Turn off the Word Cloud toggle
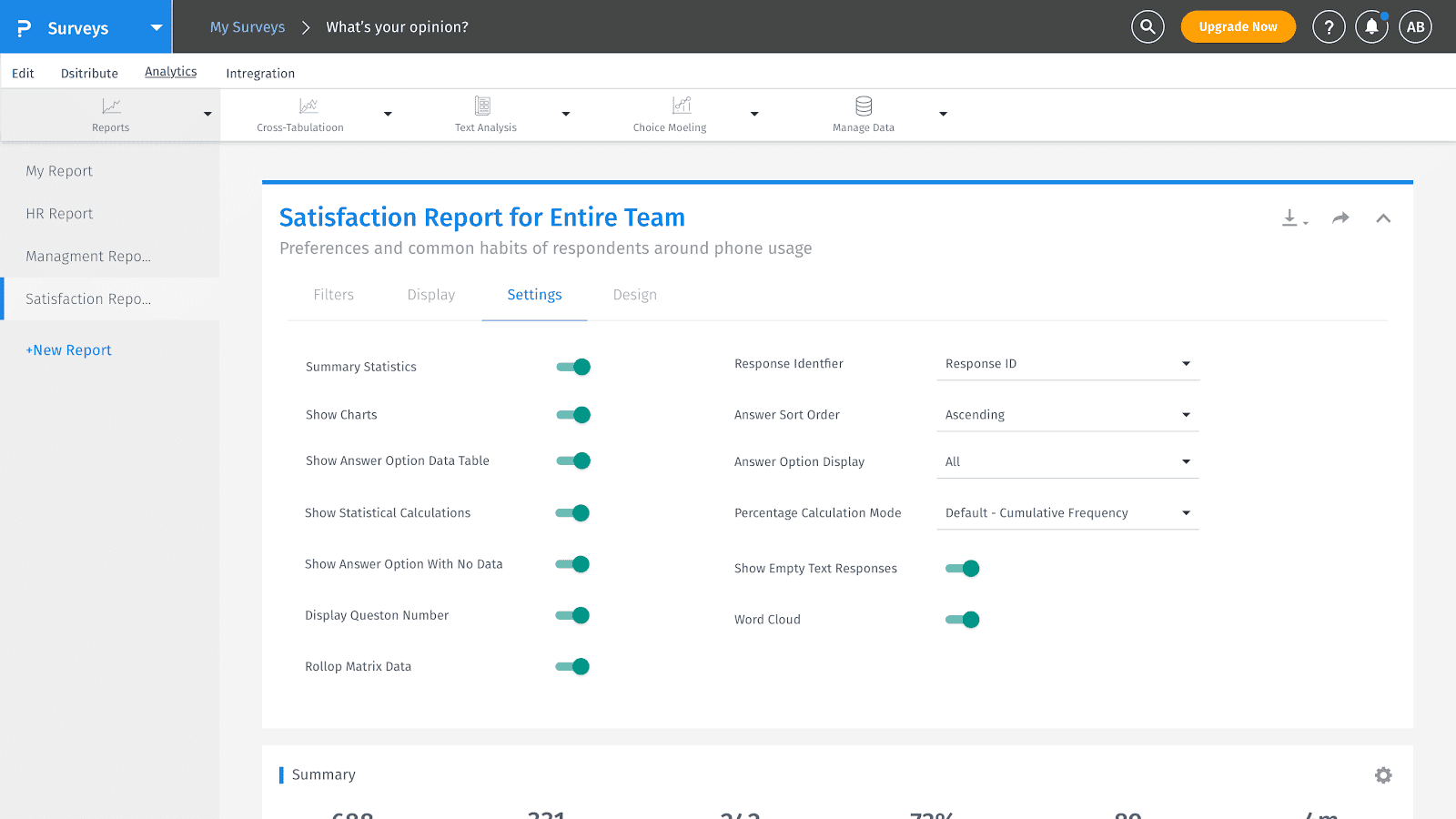The height and width of the screenshot is (819, 1456). (962, 620)
